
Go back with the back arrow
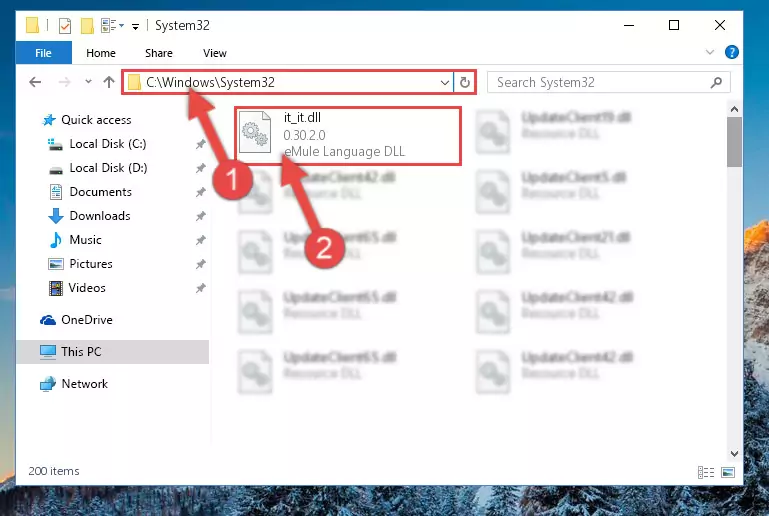click(35, 82)
